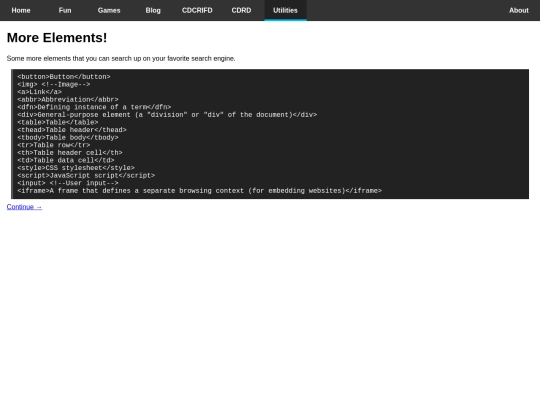The width and height of the screenshot is (540, 405).
Task: Visit the Blog tab
Action: click(x=153, y=10)
